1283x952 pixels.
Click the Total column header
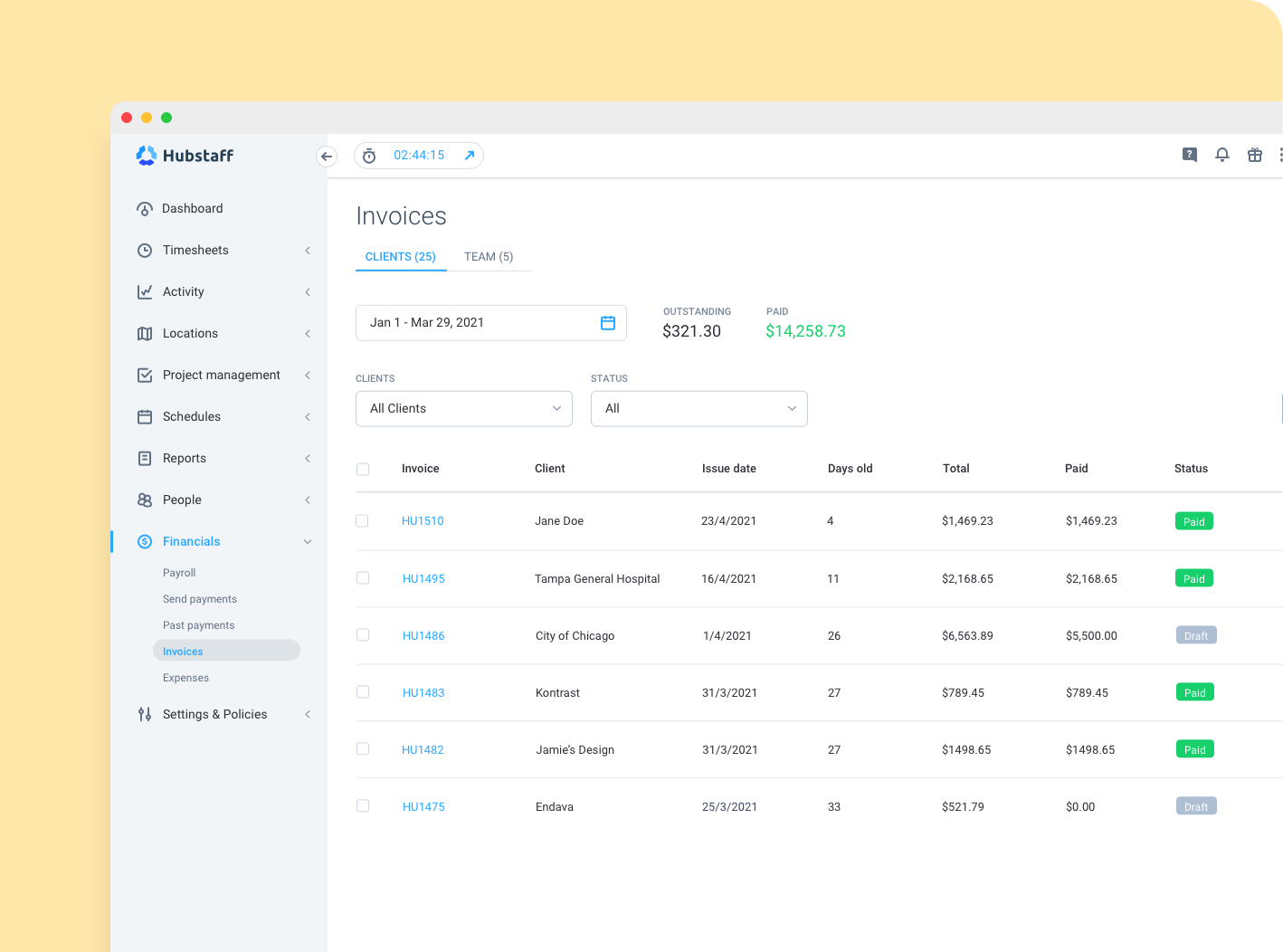click(x=956, y=469)
